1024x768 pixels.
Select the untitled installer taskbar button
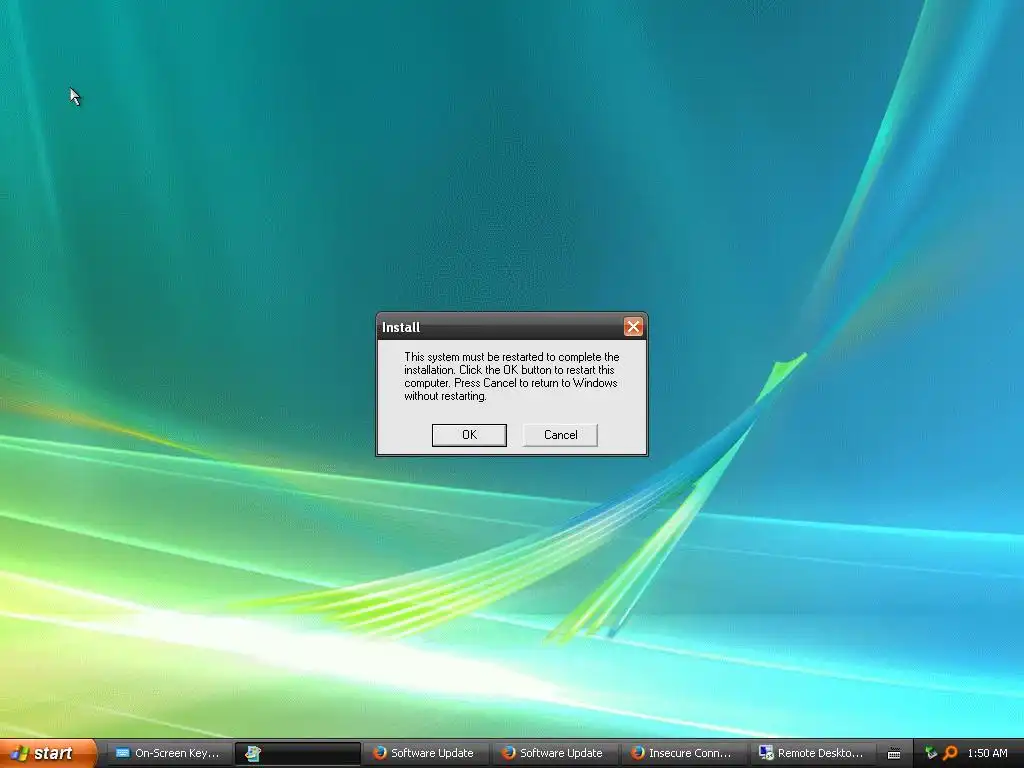pyautogui.click(x=298, y=753)
